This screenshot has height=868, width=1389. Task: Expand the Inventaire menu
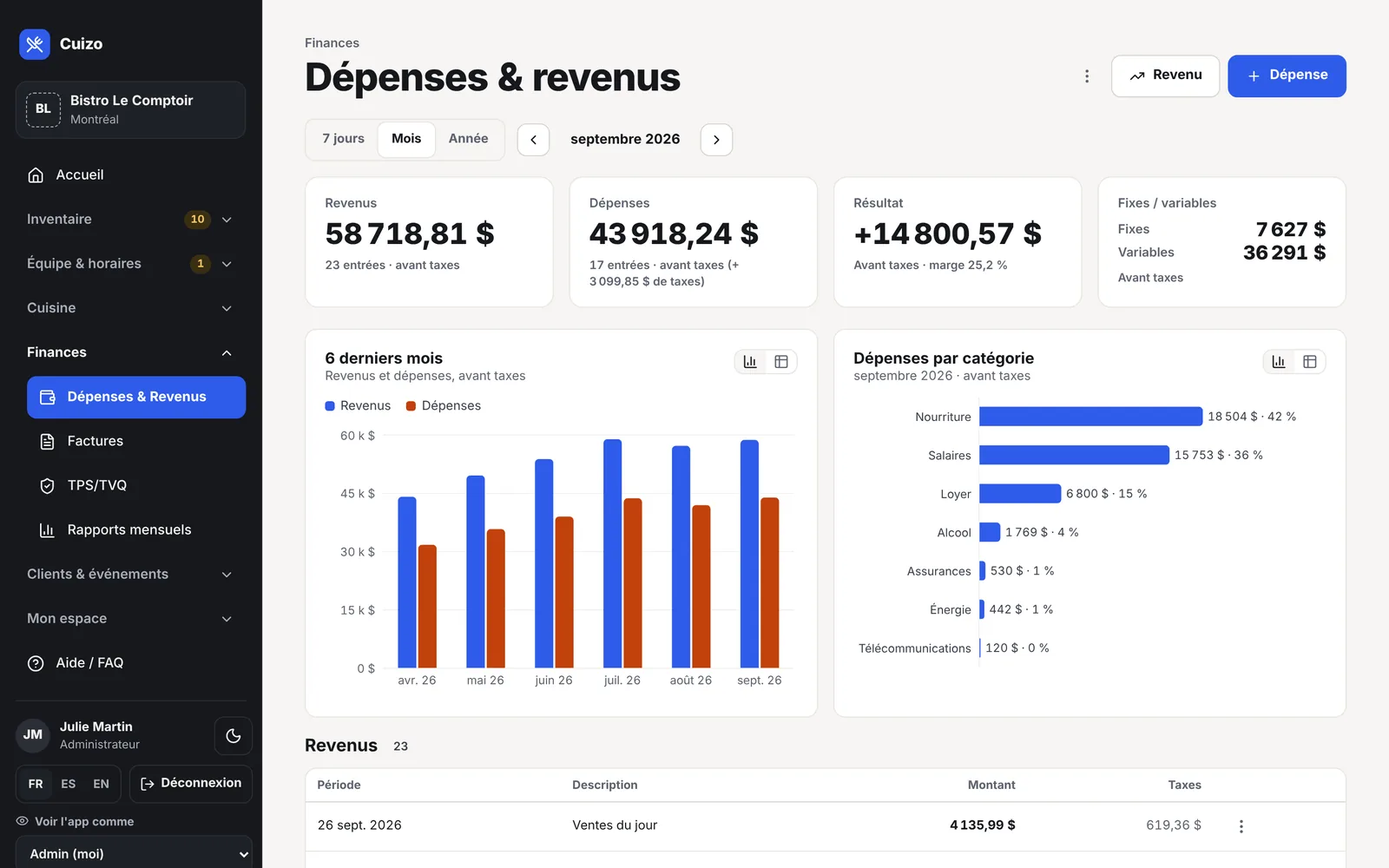[130, 219]
